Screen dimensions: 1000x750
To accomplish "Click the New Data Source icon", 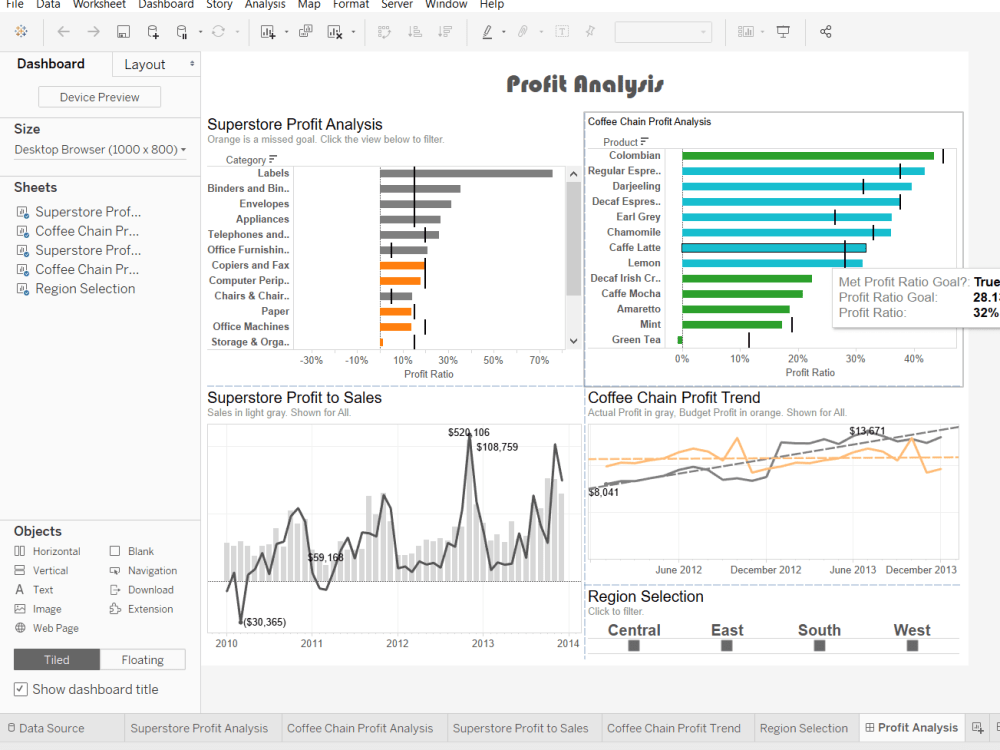I will [x=153, y=31].
